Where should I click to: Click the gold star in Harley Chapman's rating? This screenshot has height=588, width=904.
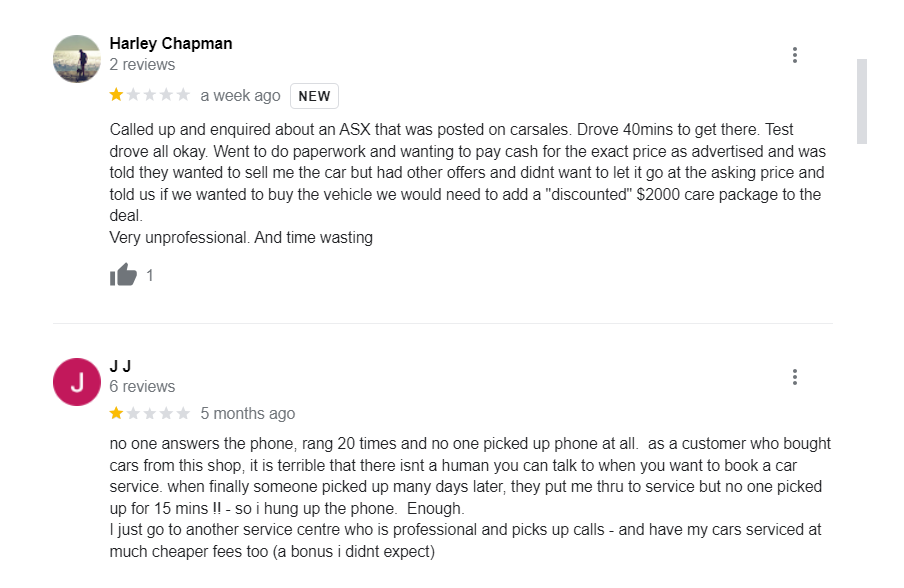(x=116, y=95)
